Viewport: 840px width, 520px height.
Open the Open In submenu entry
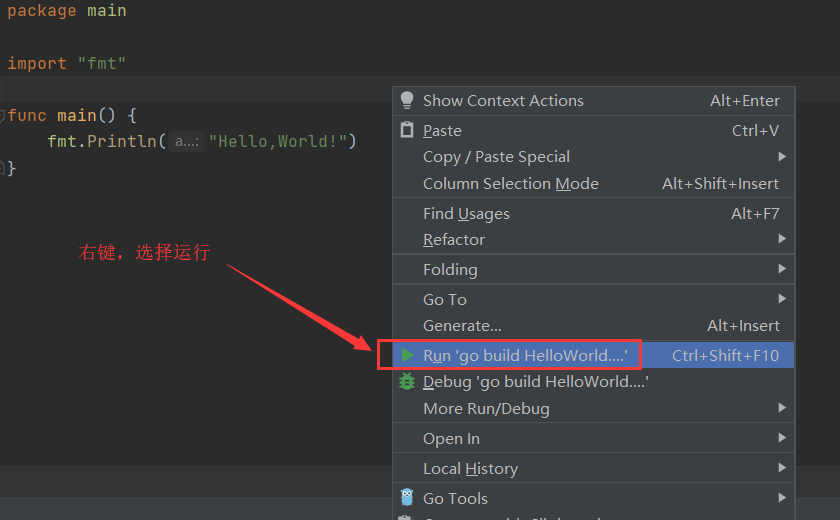pos(451,438)
